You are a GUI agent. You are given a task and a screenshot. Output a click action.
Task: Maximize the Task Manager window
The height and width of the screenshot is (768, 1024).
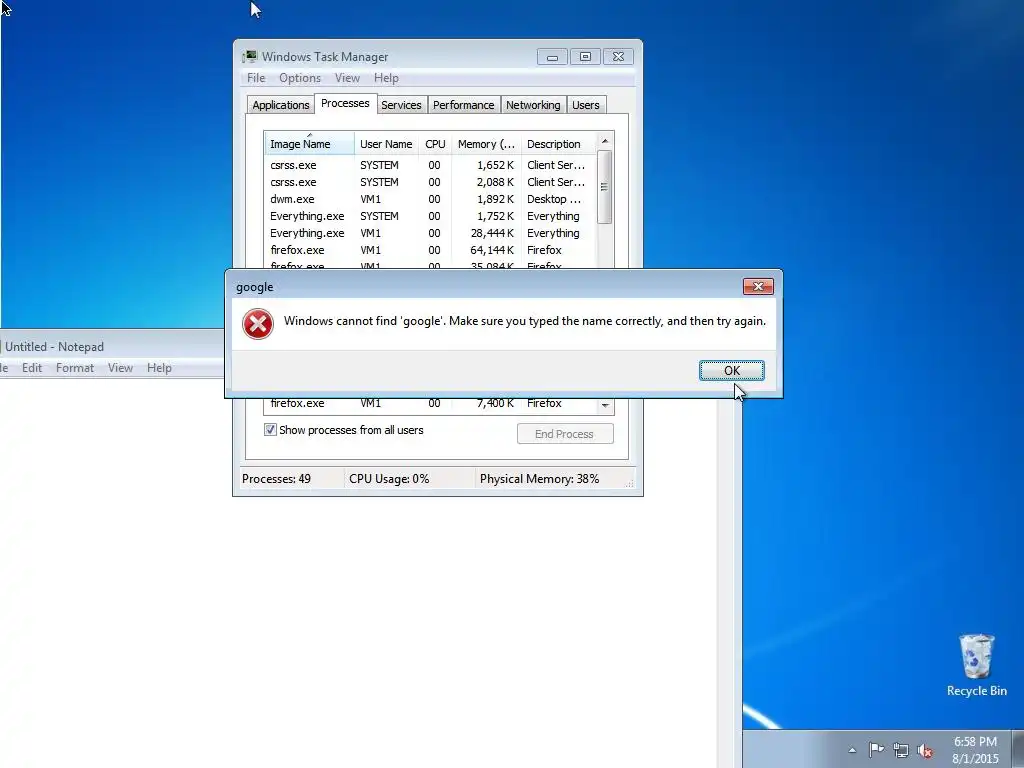pyautogui.click(x=585, y=57)
